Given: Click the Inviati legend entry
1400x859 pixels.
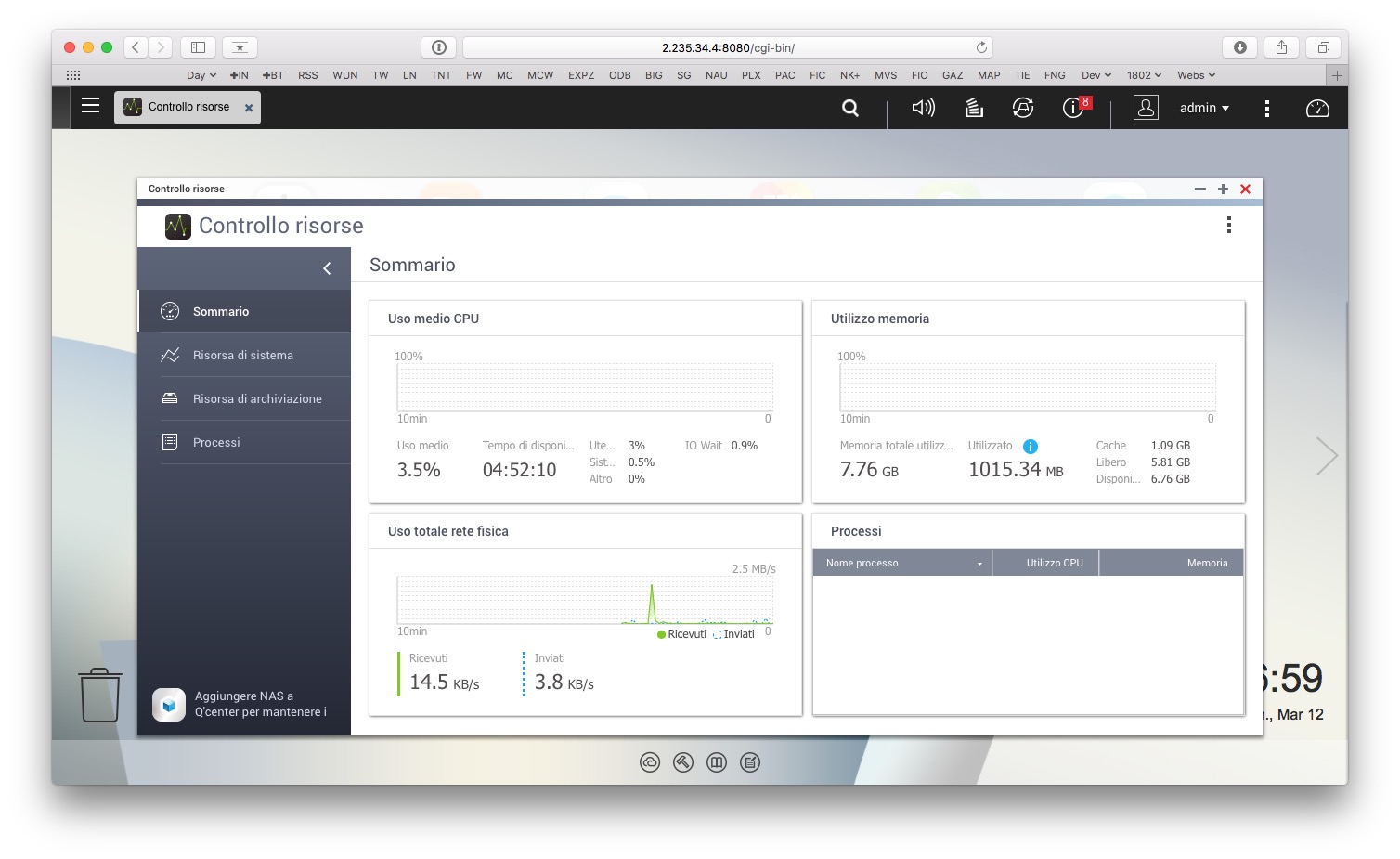Looking at the screenshot, I should pyautogui.click(x=733, y=634).
